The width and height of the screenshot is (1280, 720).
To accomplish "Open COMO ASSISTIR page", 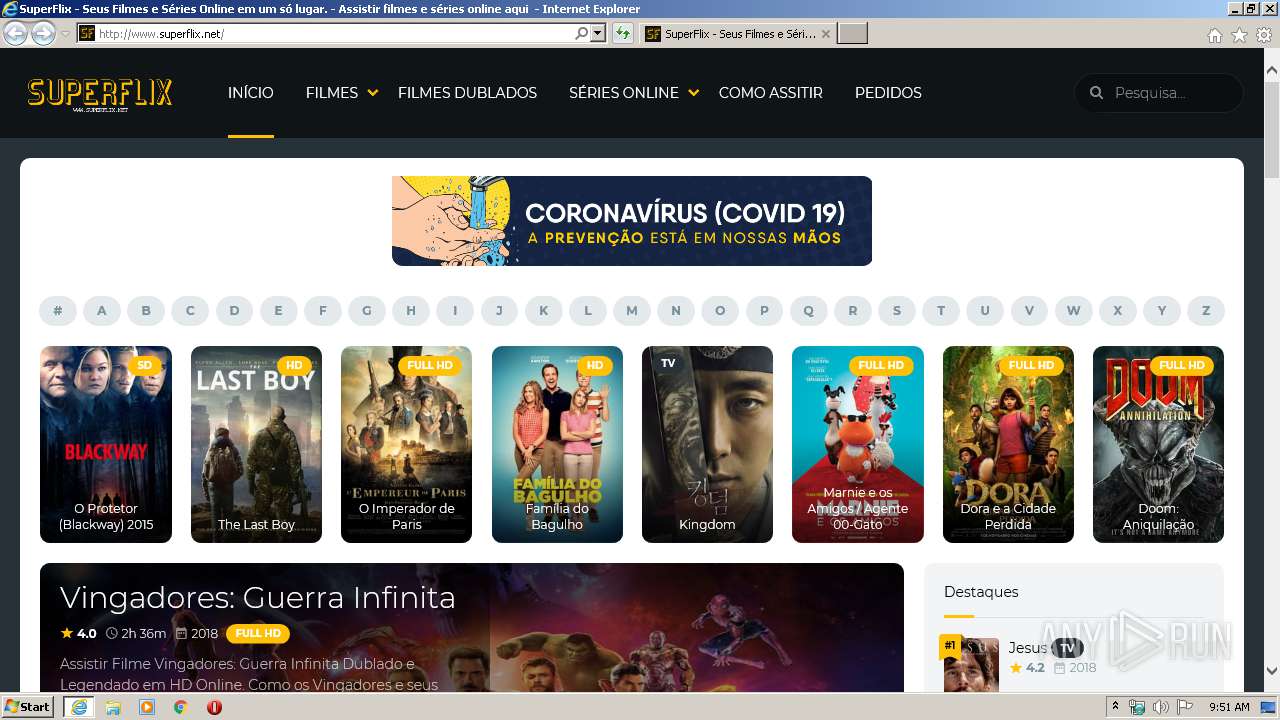I will pos(770,93).
